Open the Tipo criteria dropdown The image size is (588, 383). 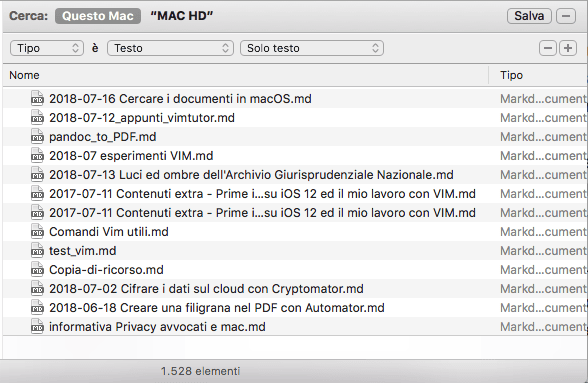click(47, 48)
